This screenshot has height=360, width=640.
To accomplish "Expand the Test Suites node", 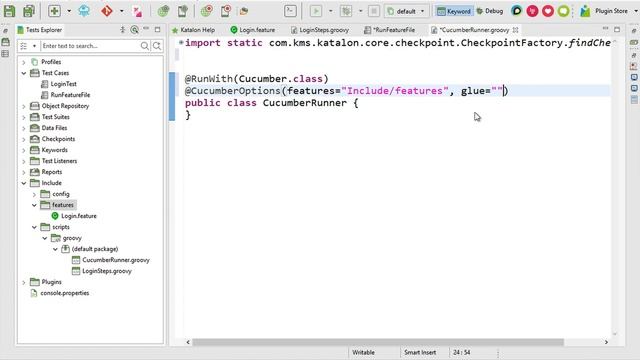I will click(24, 117).
